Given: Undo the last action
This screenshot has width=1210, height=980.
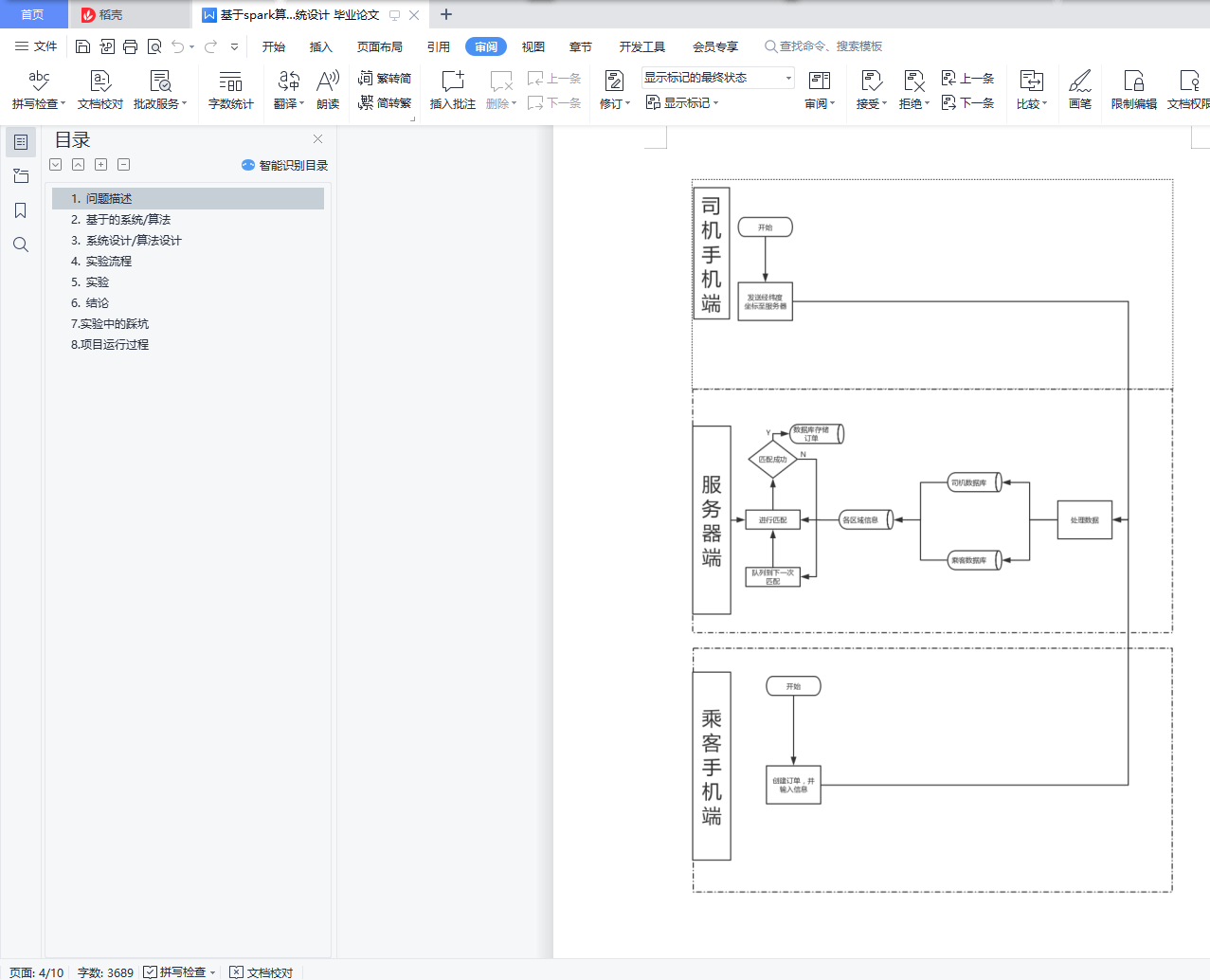Looking at the screenshot, I should click(x=177, y=46).
